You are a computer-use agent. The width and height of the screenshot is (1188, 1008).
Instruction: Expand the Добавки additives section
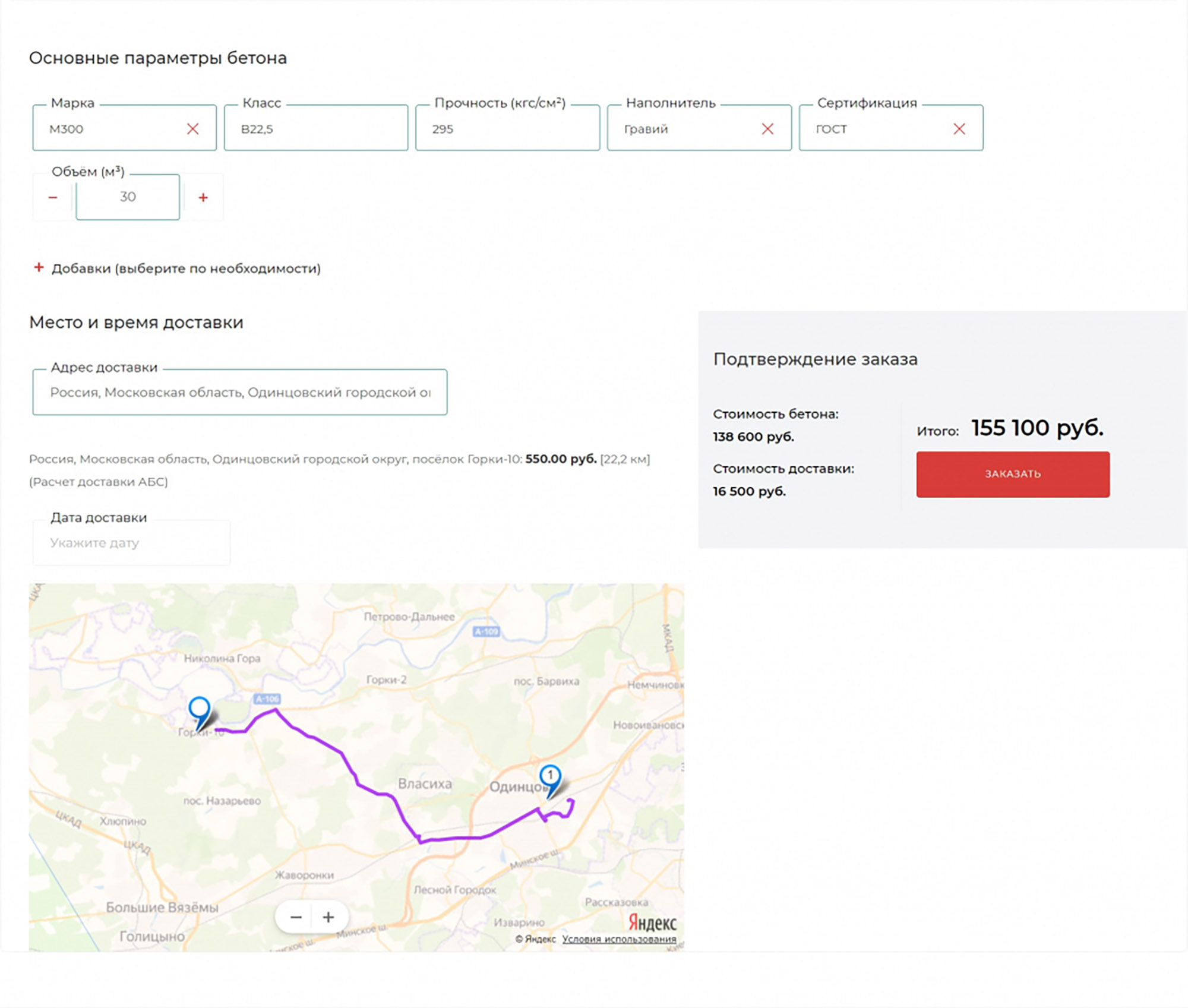178,268
